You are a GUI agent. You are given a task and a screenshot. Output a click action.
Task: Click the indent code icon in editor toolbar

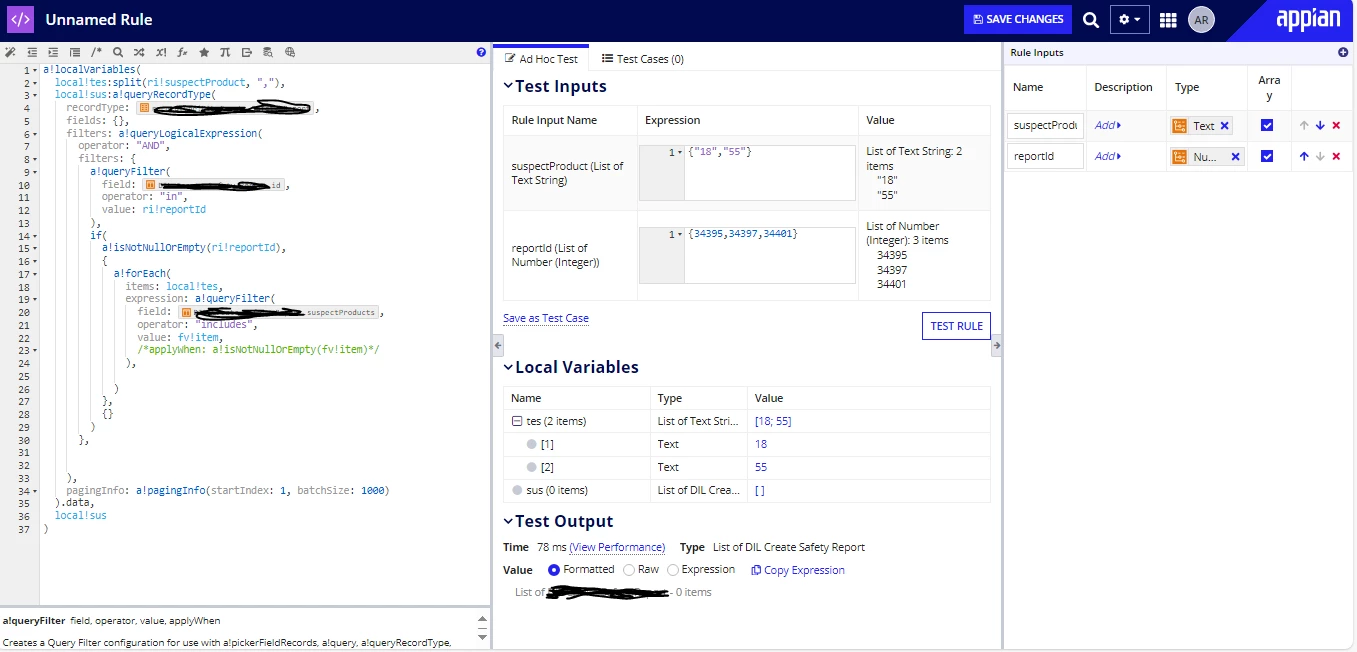(53, 52)
